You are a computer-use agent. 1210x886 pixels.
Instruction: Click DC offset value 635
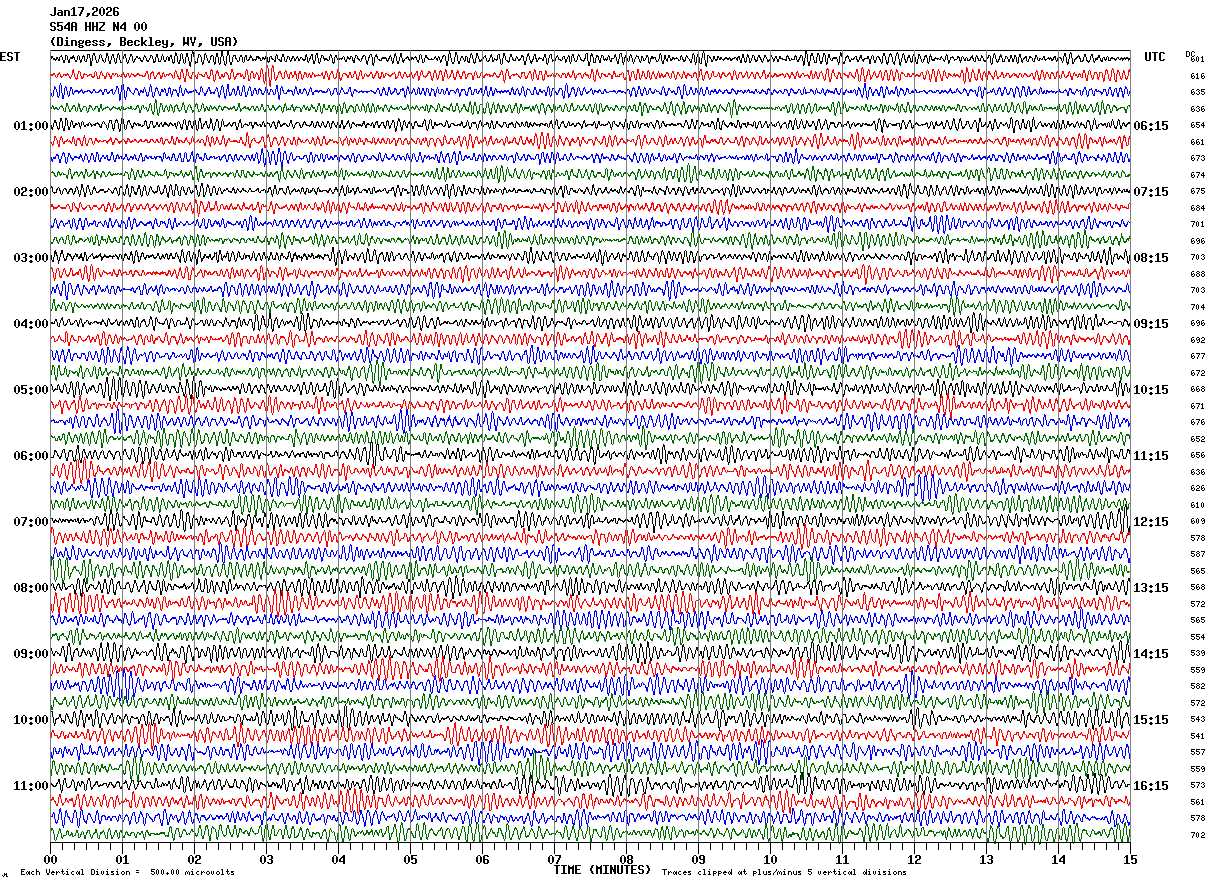click(x=1198, y=92)
